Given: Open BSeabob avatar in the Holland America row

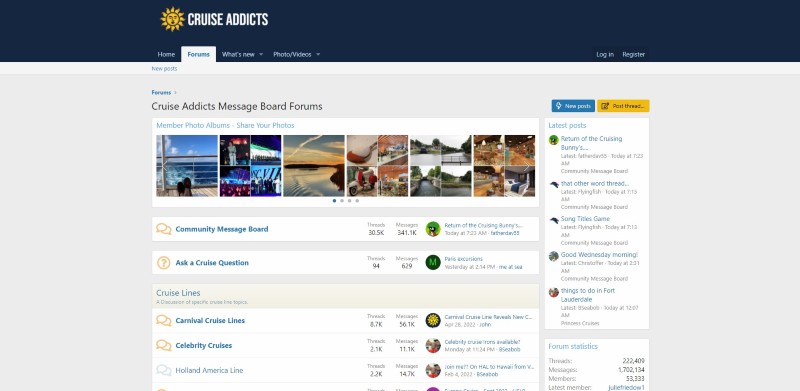Looking at the screenshot, I should click(433, 371).
